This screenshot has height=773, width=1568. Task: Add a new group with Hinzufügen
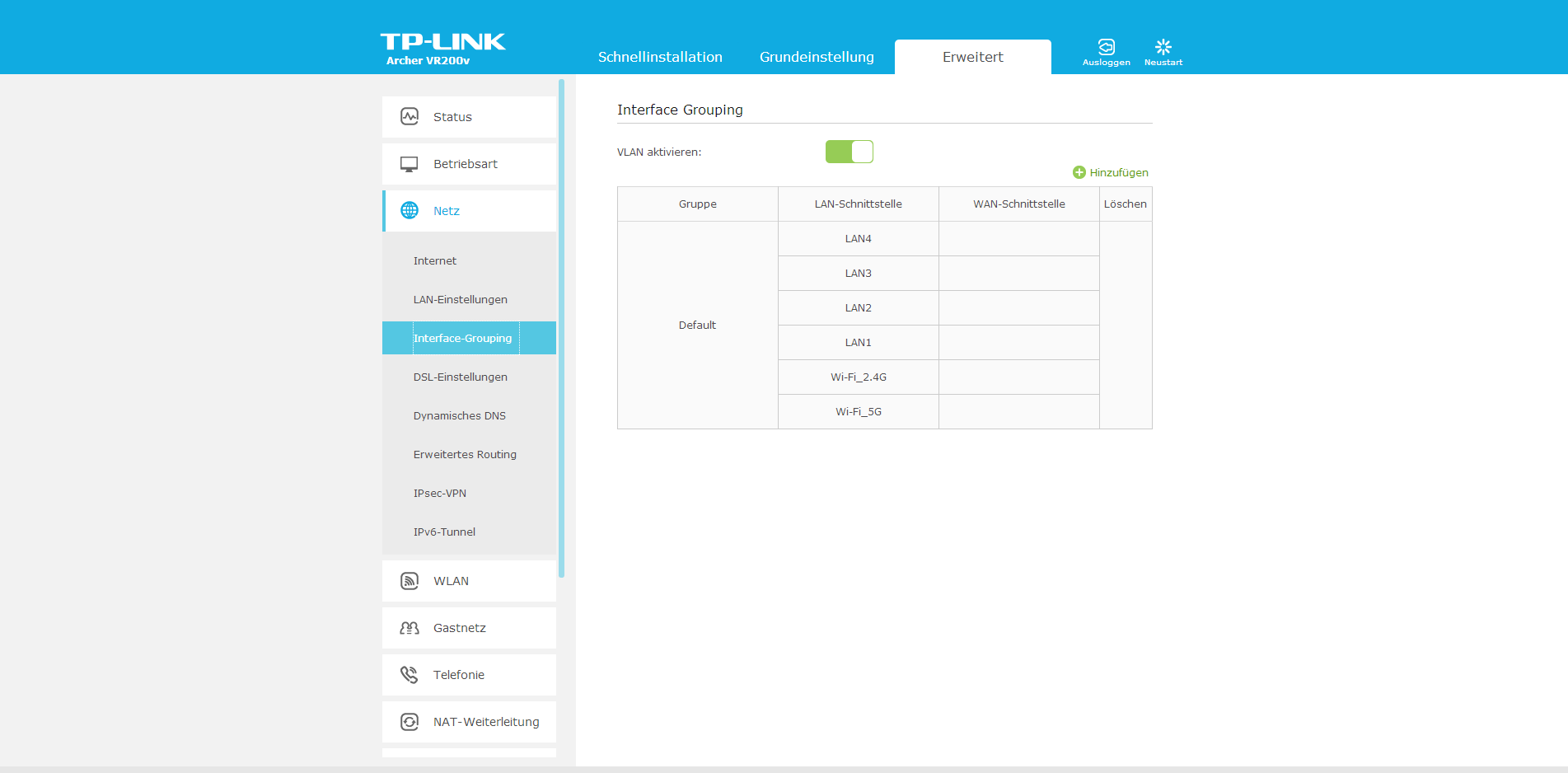pyautogui.click(x=1110, y=172)
